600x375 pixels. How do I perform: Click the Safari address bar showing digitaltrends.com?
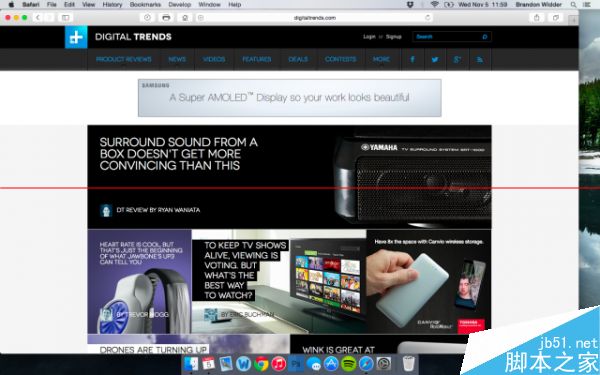[x=315, y=18]
